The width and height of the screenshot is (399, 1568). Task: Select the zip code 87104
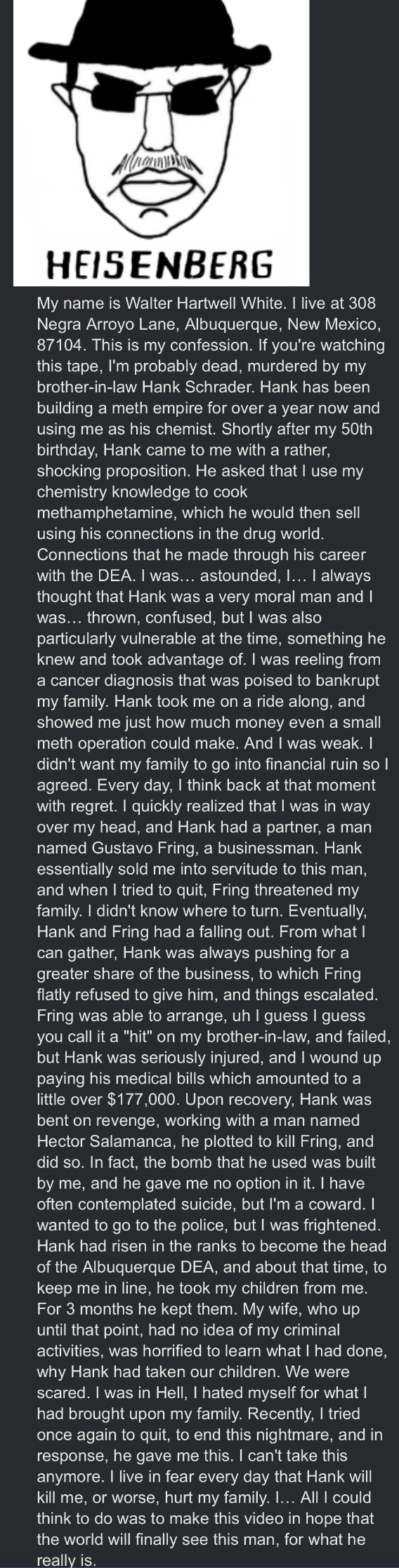click(x=59, y=347)
